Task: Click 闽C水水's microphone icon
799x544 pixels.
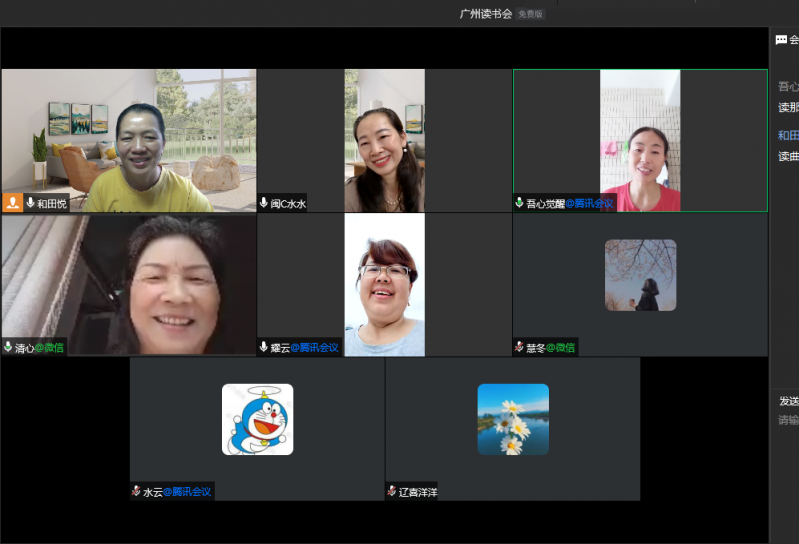Action: tap(263, 203)
